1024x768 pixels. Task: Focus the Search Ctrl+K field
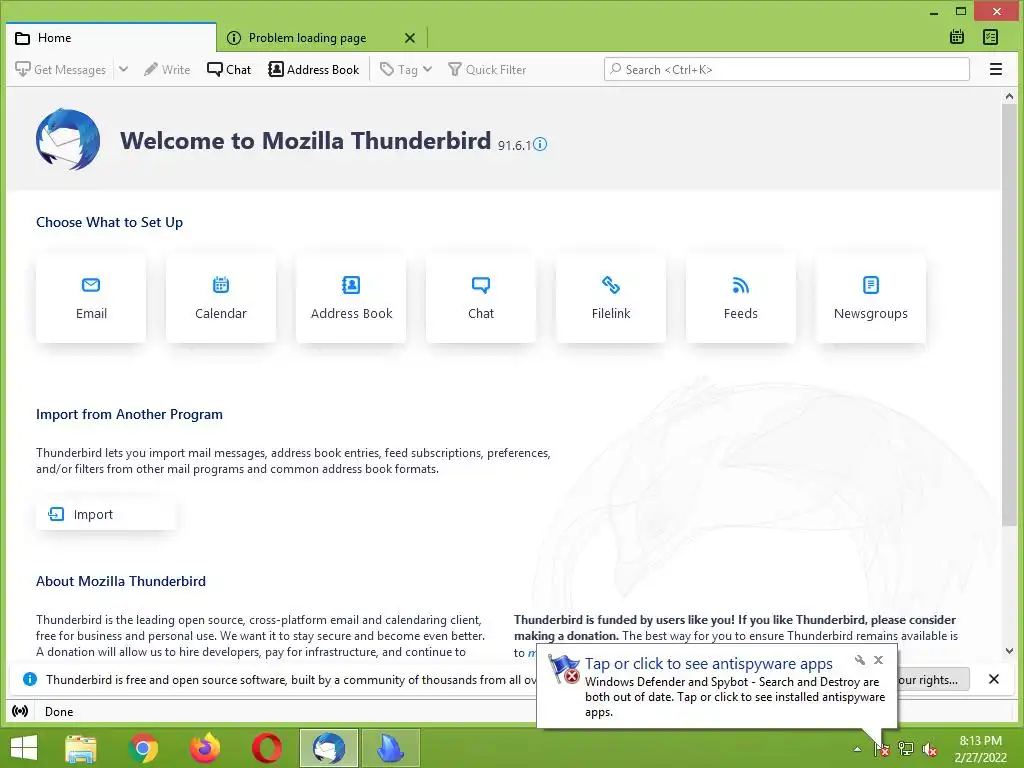pos(786,69)
